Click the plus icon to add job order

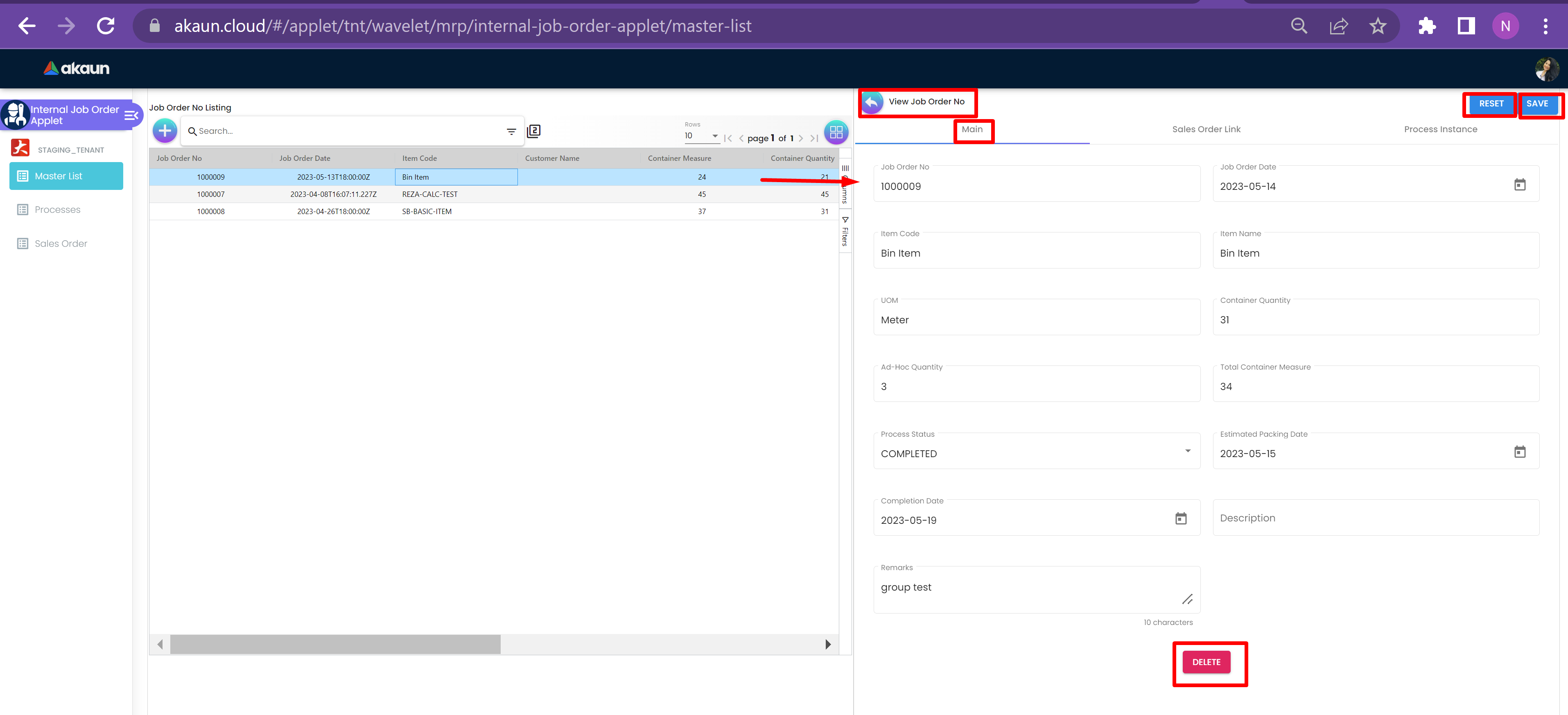[x=164, y=131]
